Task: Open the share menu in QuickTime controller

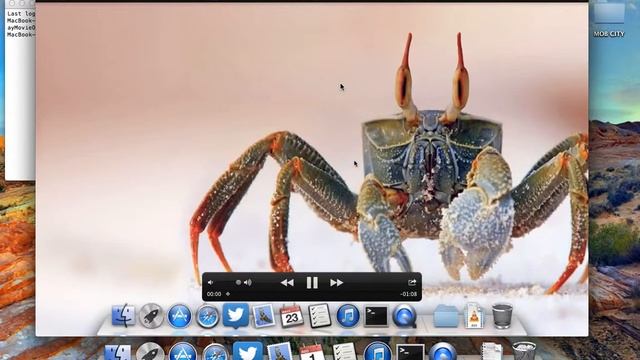Action: tap(412, 282)
